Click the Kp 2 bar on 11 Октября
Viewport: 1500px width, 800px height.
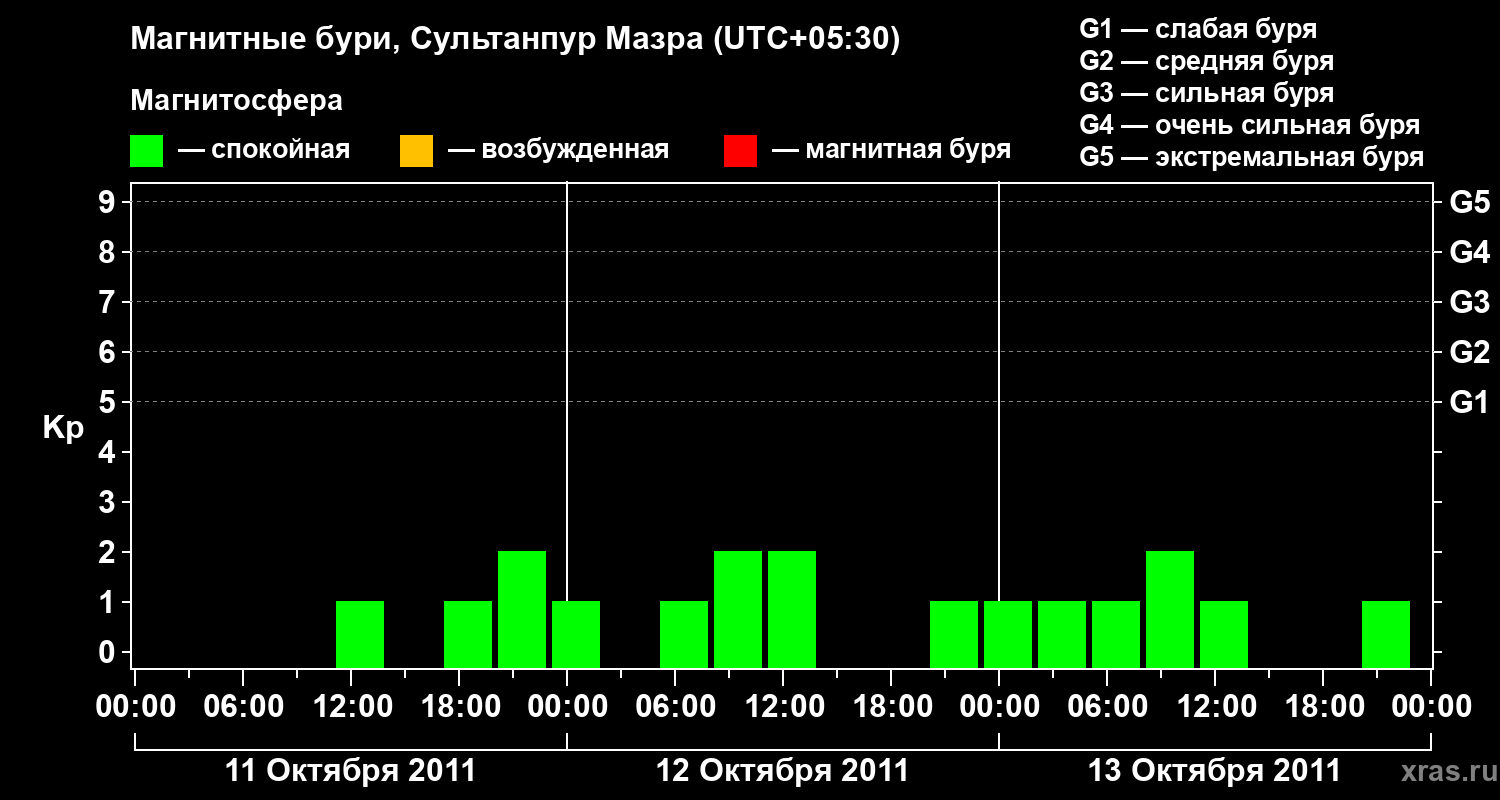point(522,609)
